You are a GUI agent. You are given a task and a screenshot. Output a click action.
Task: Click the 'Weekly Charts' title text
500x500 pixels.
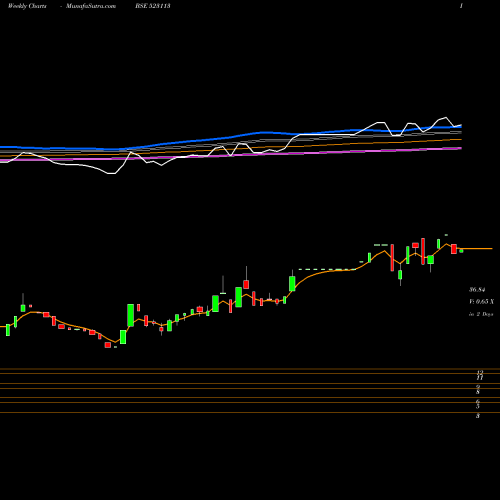27,6
